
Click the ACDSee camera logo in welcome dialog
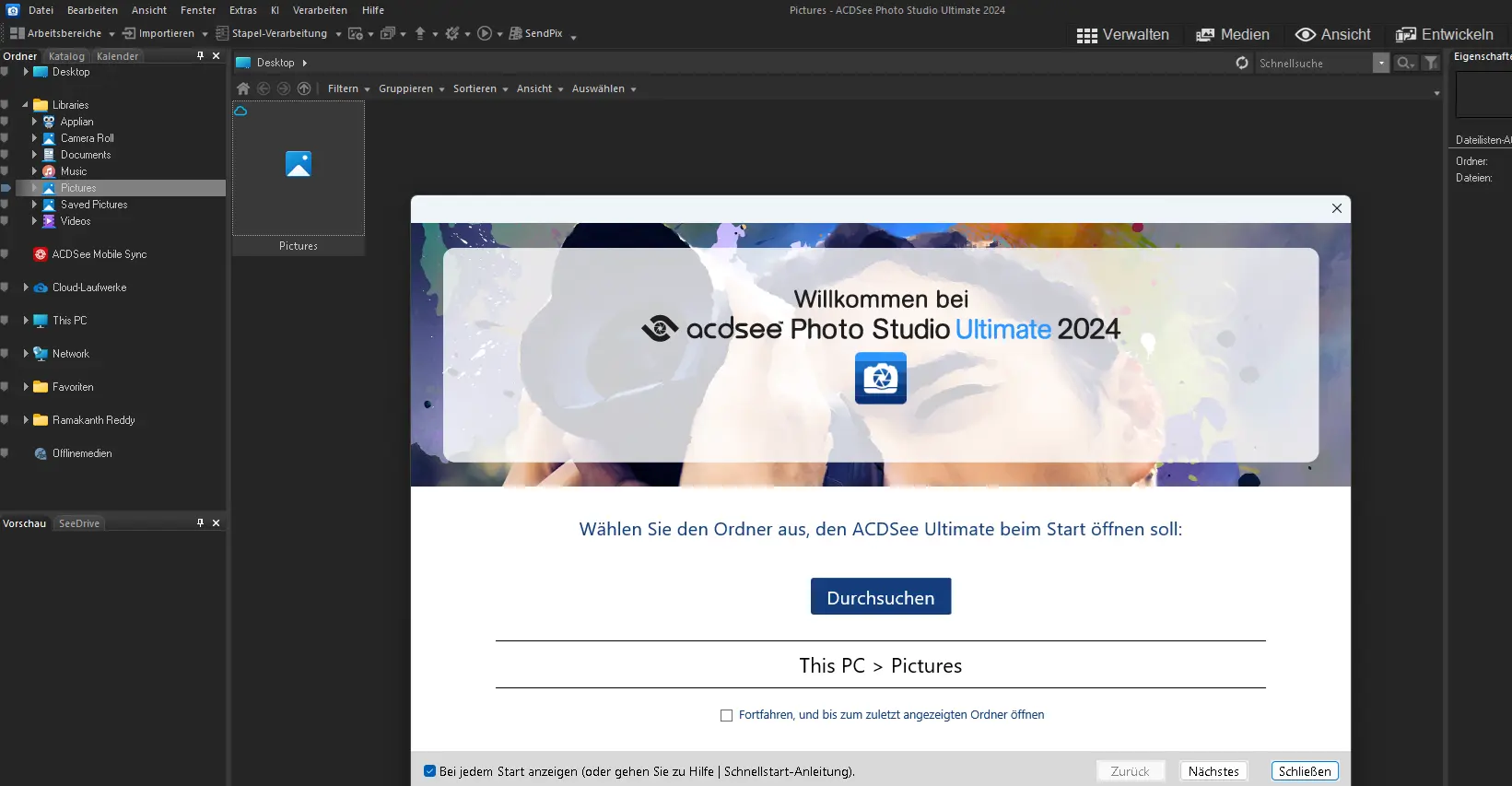[881, 378]
